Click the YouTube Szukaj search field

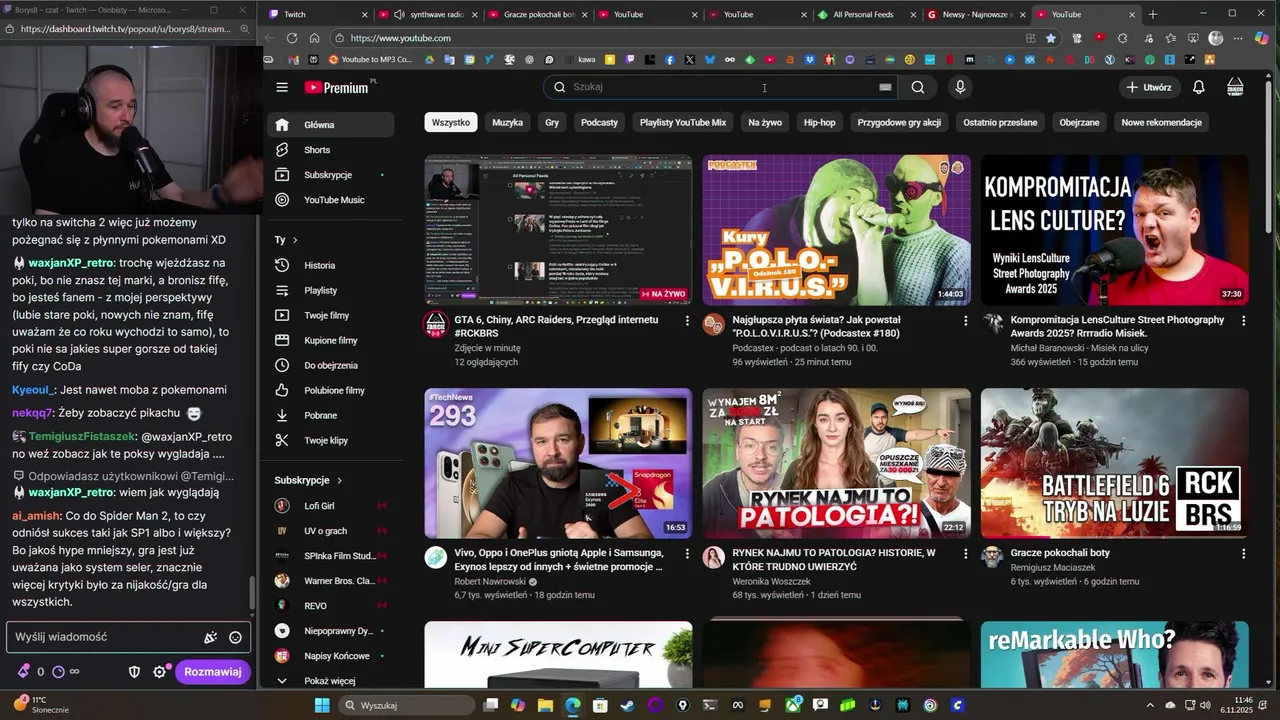720,87
